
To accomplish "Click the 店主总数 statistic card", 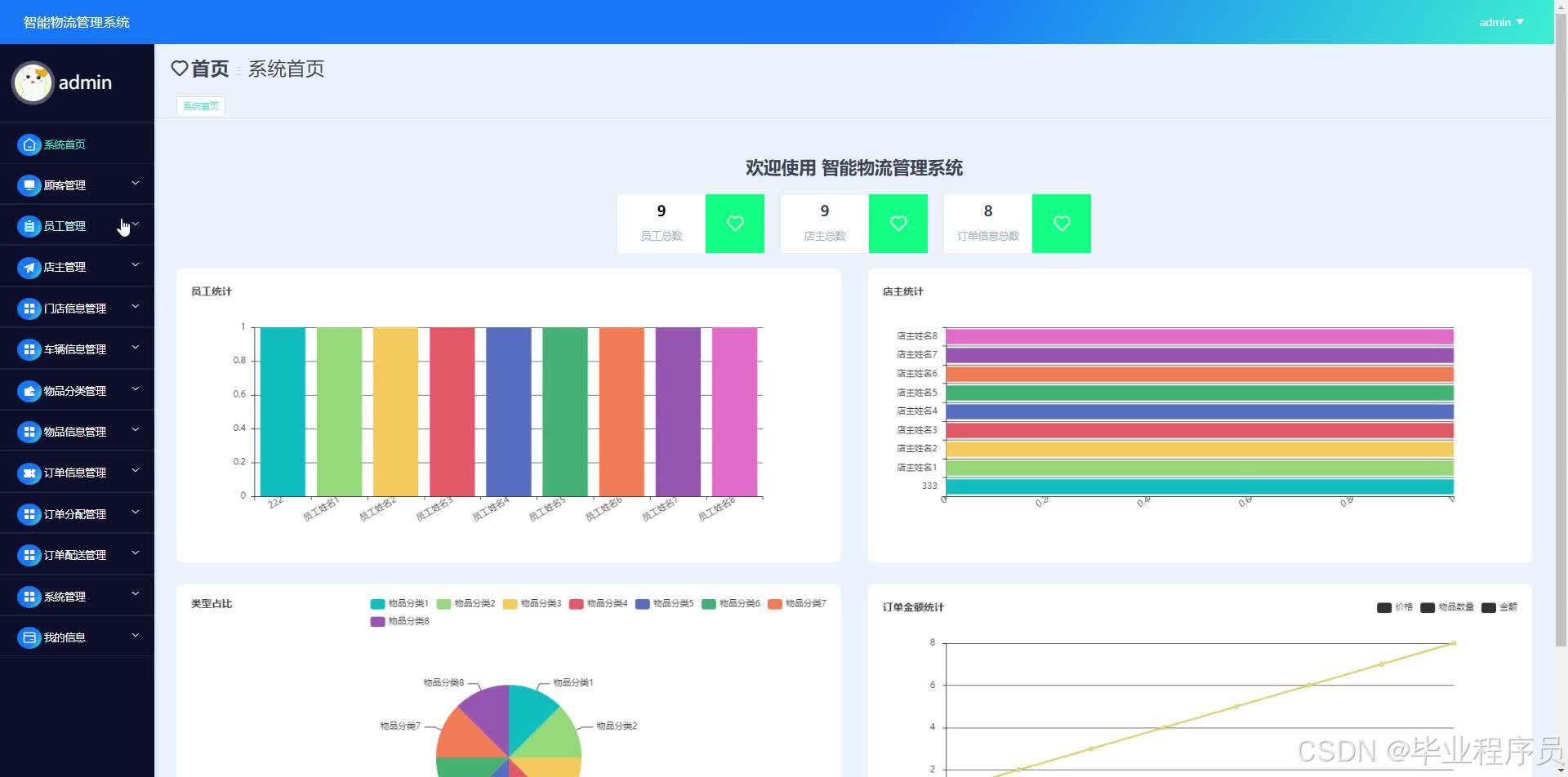I will (854, 224).
